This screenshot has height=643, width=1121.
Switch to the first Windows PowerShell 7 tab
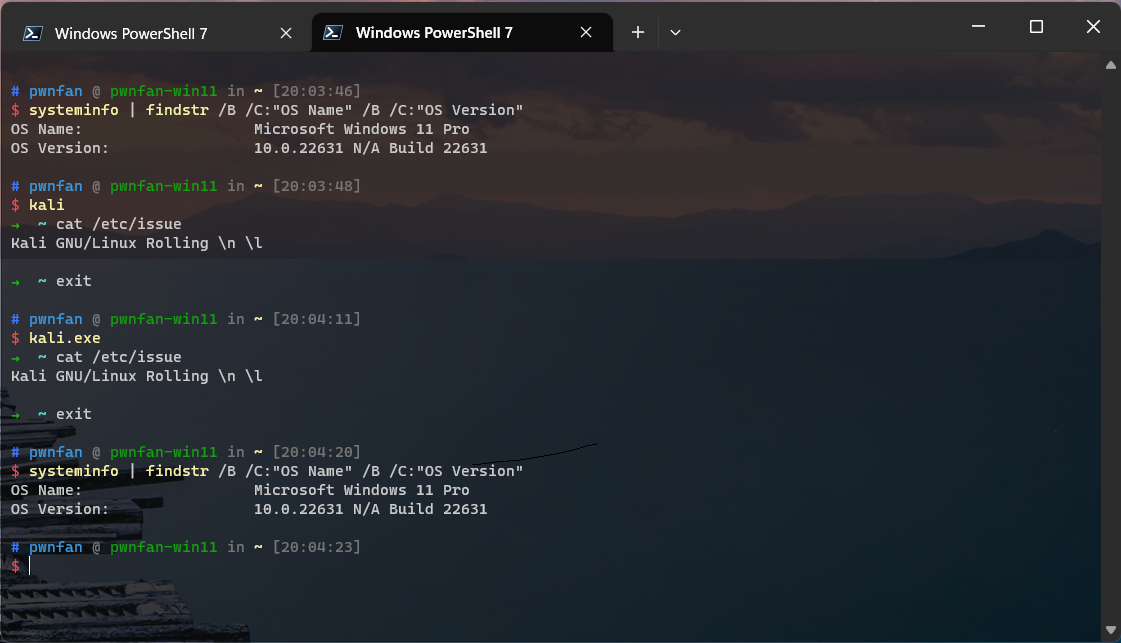point(130,33)
